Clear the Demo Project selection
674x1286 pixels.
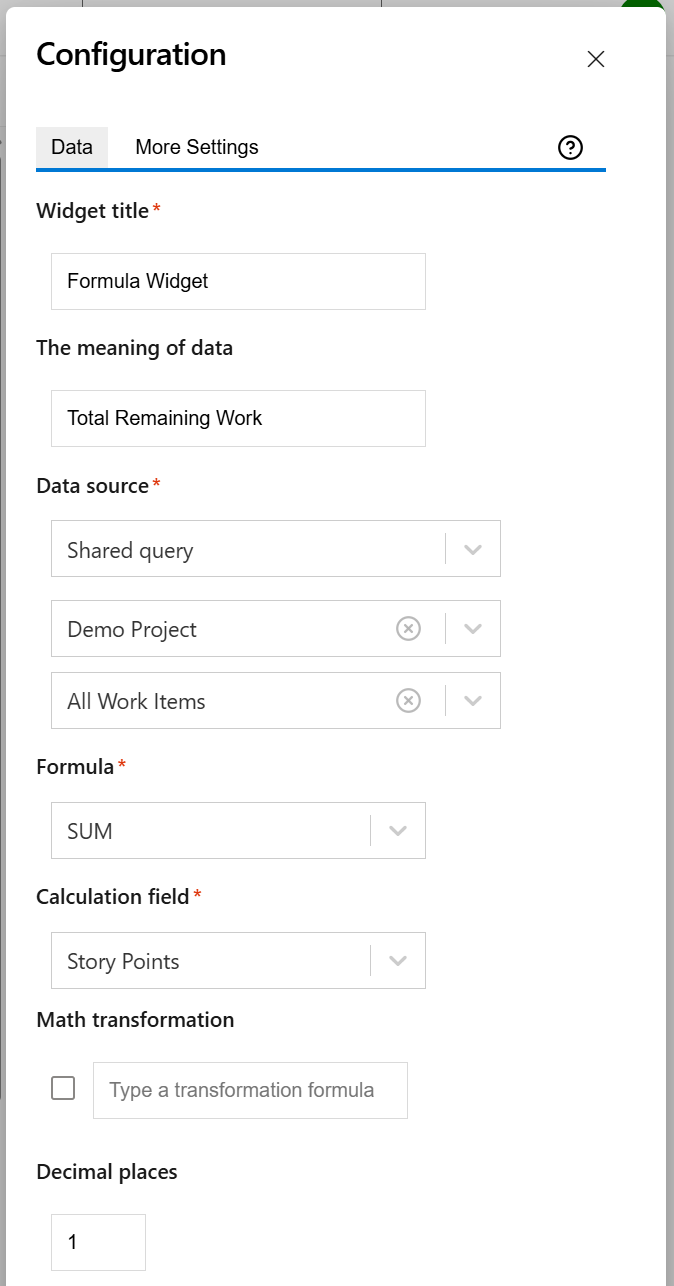tap(408, 628)
